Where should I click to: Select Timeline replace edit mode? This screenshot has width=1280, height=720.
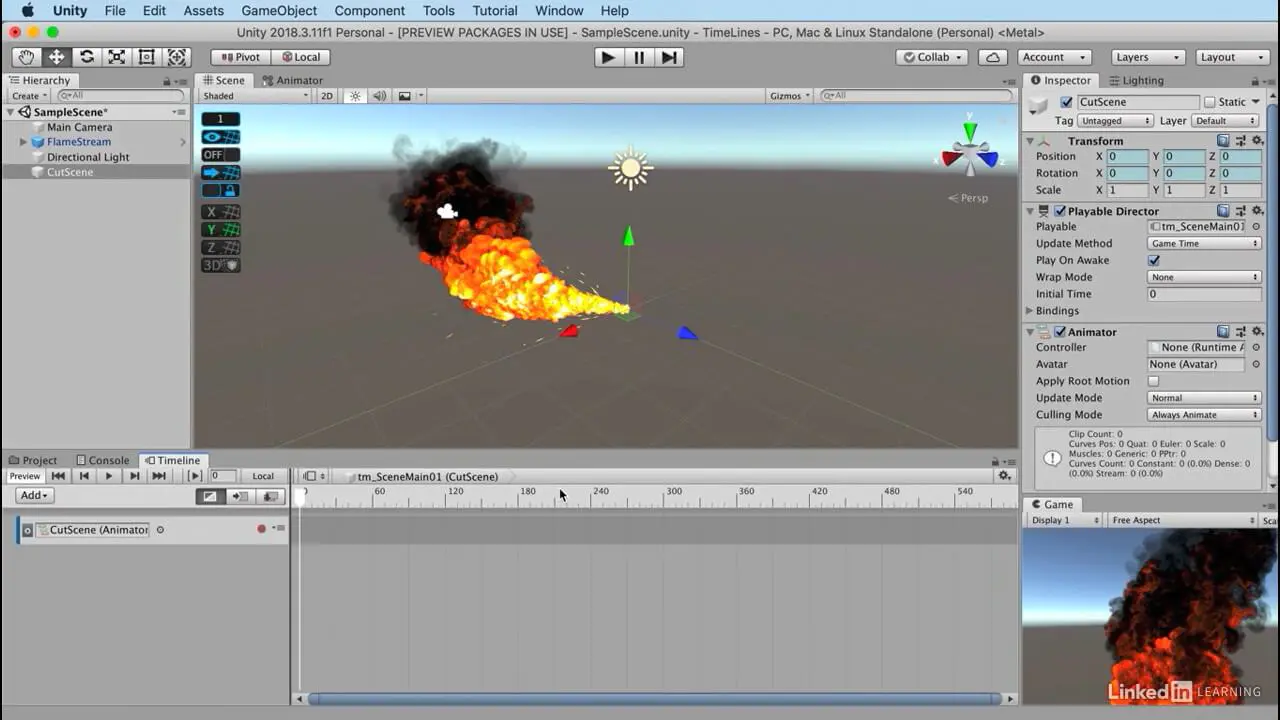coord(270,496)
